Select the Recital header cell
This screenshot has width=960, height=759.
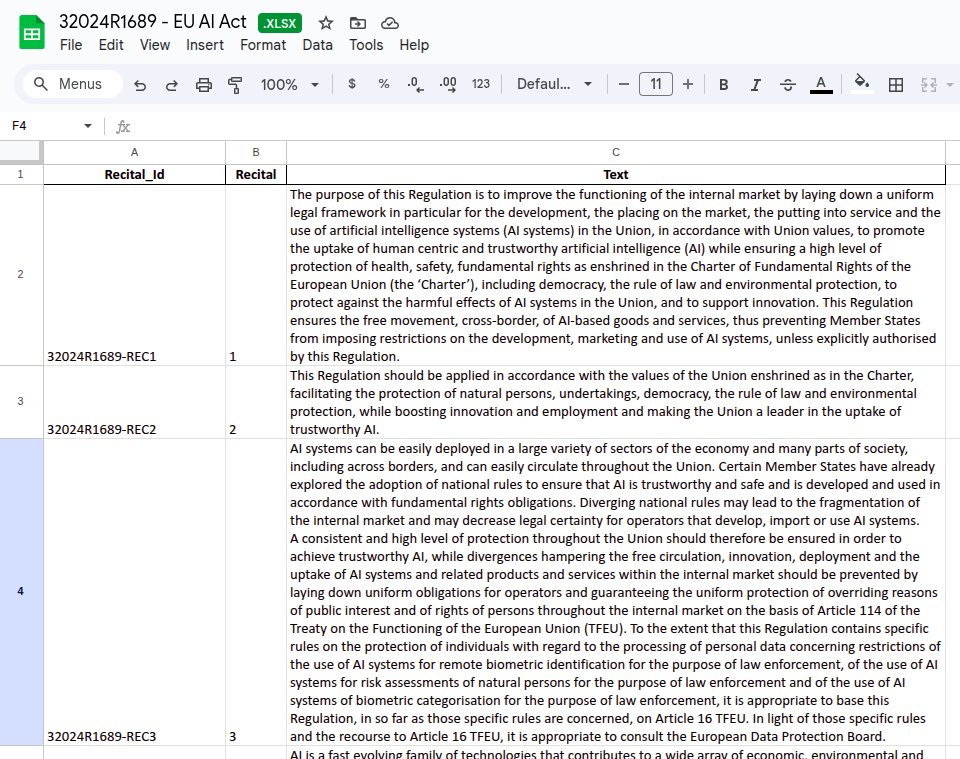tap(256, 174)
